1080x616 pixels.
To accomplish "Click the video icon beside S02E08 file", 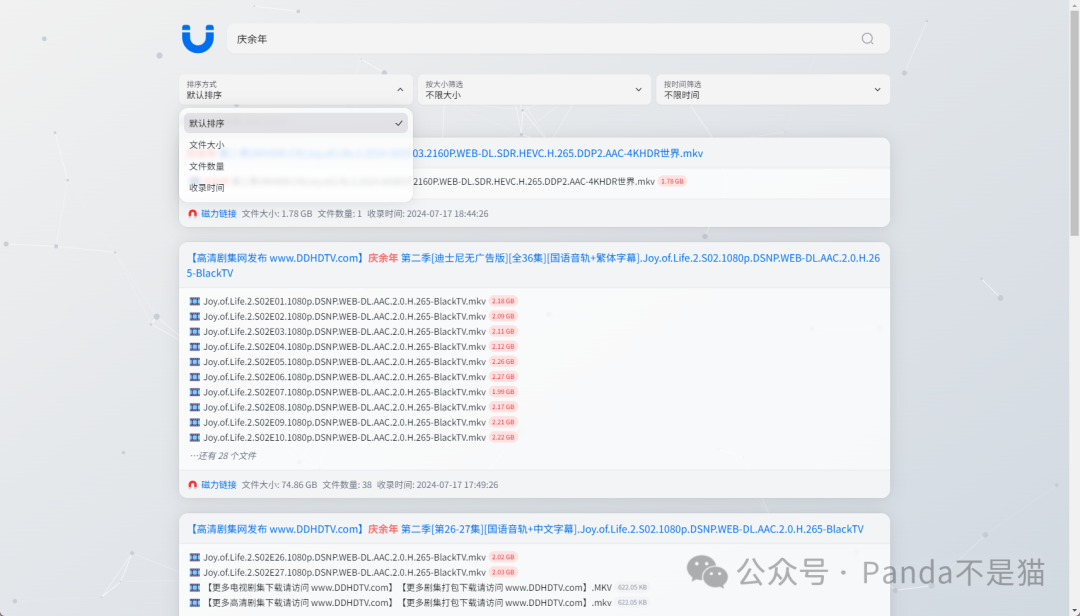I will pos(195,407).
